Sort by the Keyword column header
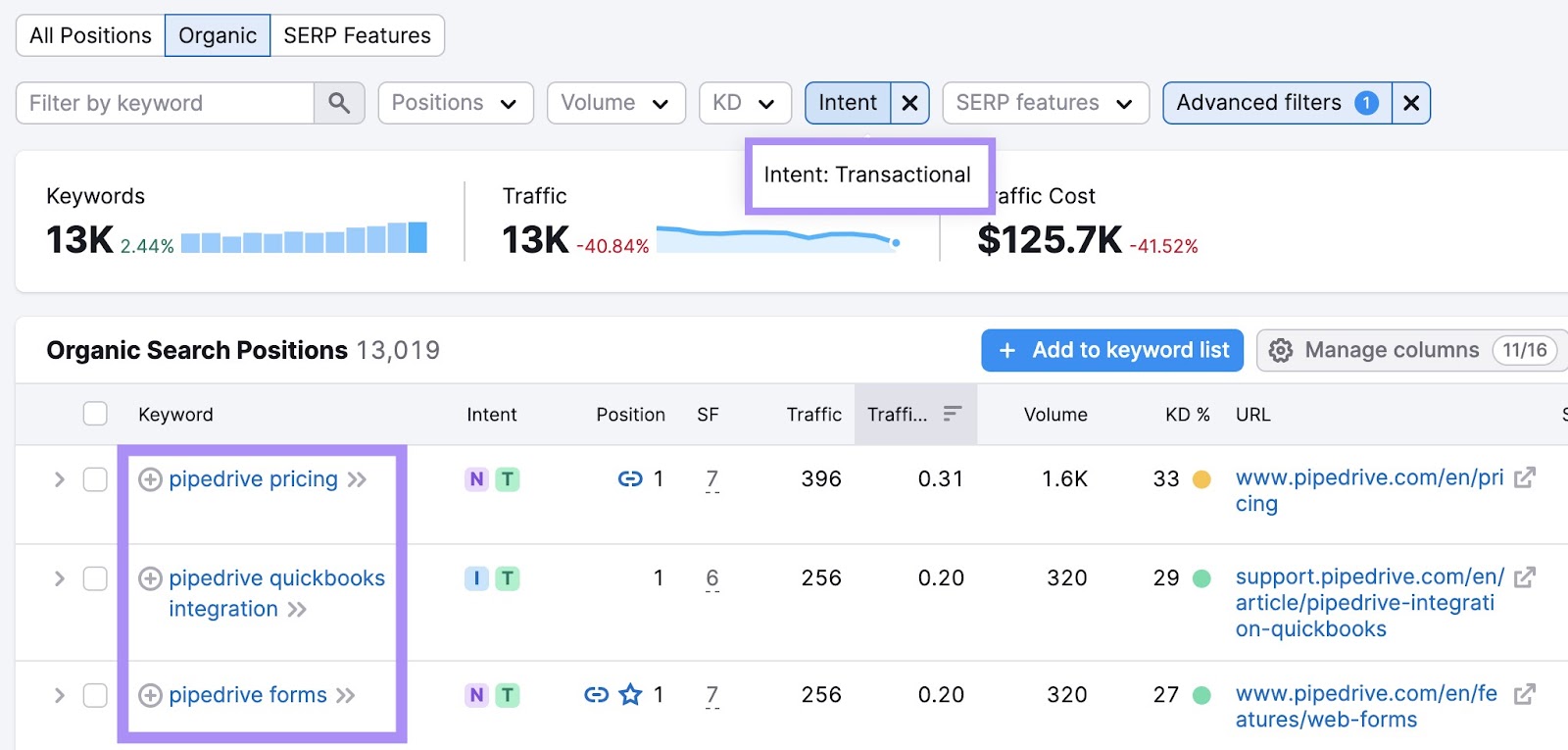This screenshot has width=1568, height=750. (x=175, y=415)
